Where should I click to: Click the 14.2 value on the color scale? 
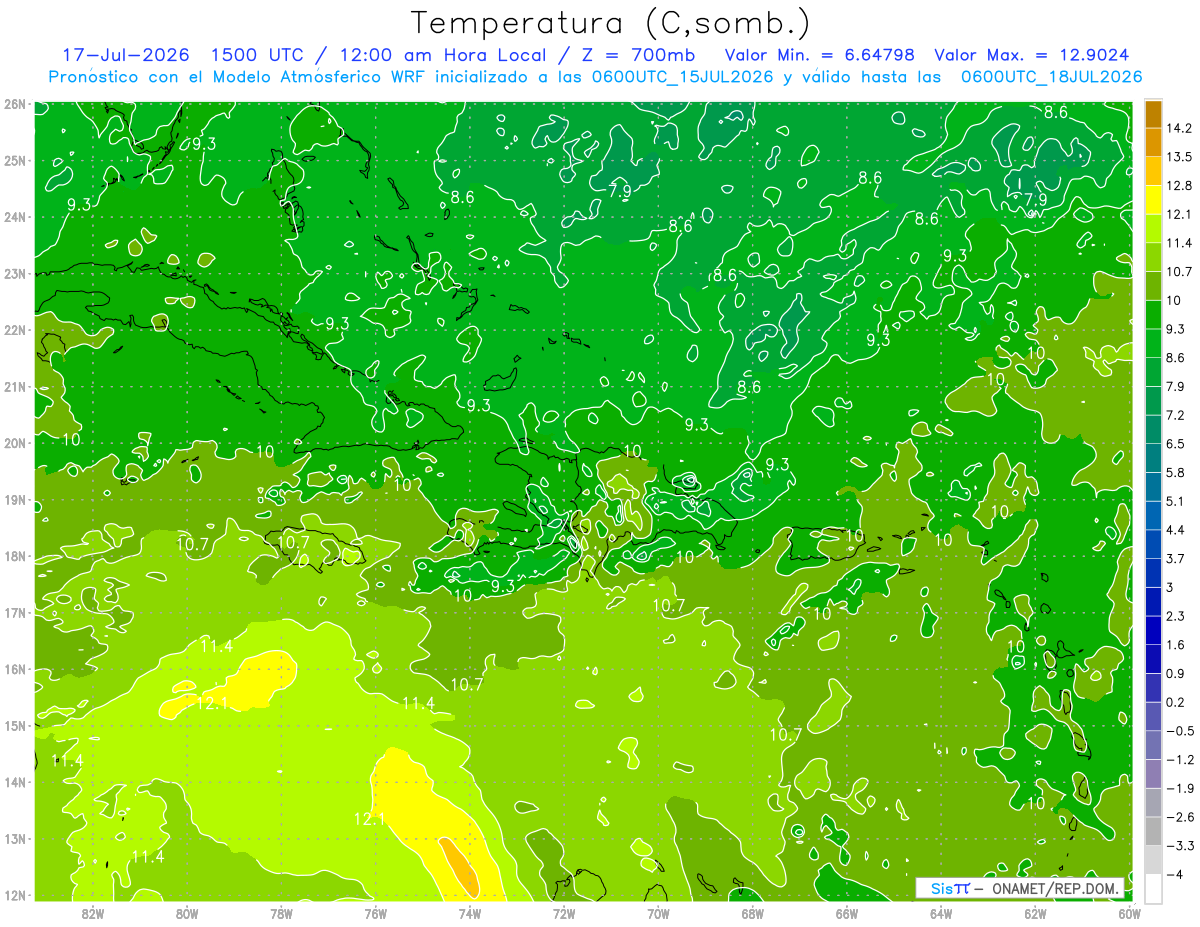click(1180, 128)
